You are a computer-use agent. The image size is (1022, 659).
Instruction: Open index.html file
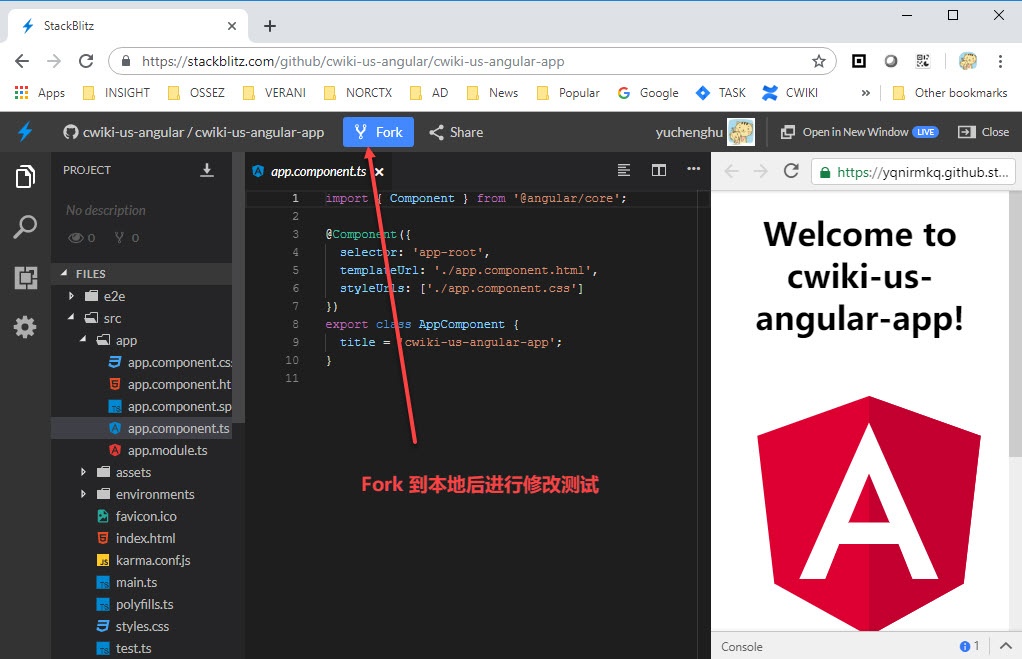tap(136, 538)
